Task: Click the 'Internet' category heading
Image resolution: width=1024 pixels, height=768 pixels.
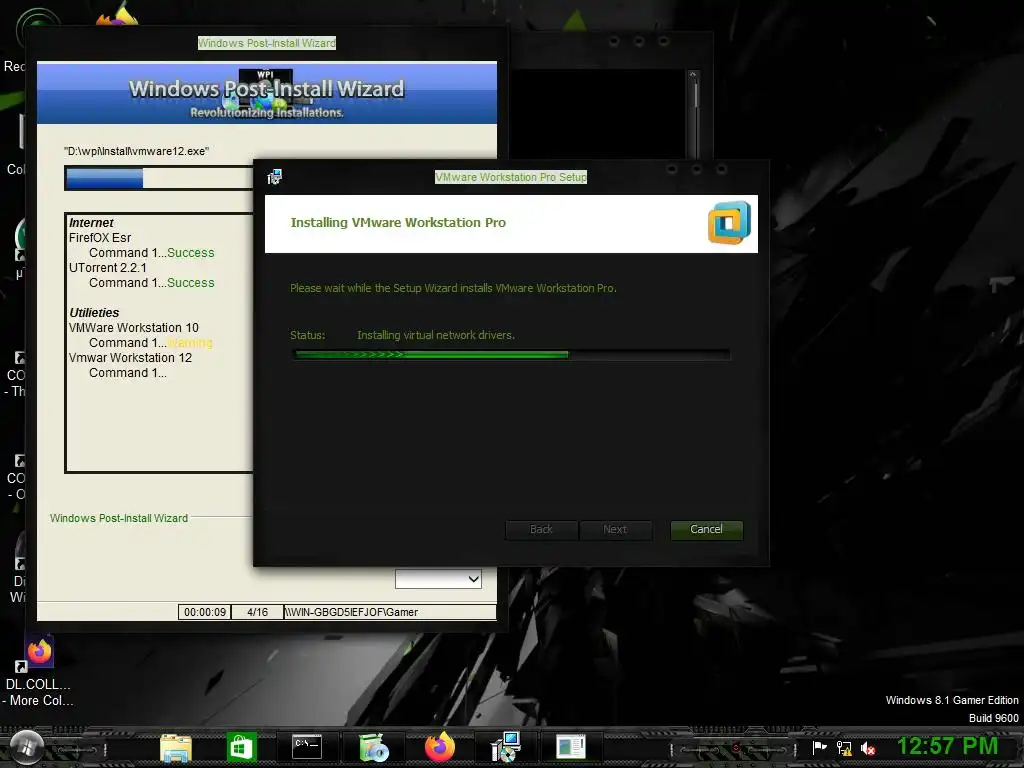Action: click(x=91, y=223)
